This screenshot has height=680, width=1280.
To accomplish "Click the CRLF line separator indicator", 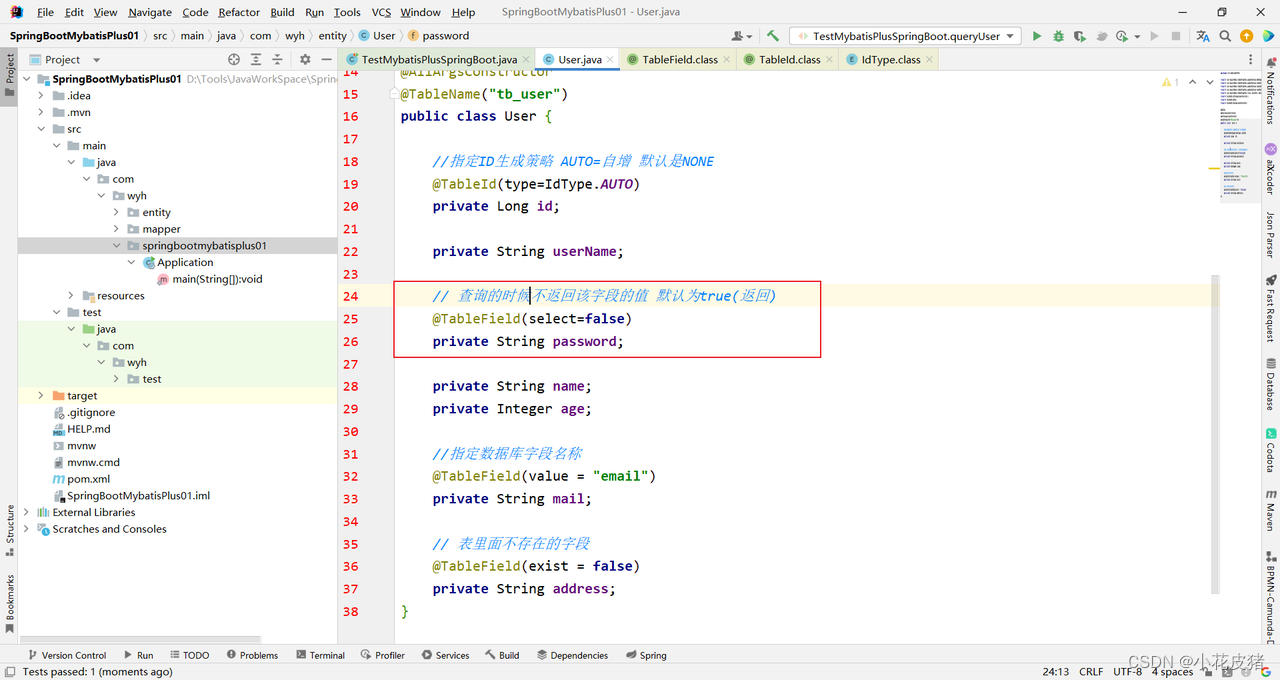I will [x=1091, y=672].
